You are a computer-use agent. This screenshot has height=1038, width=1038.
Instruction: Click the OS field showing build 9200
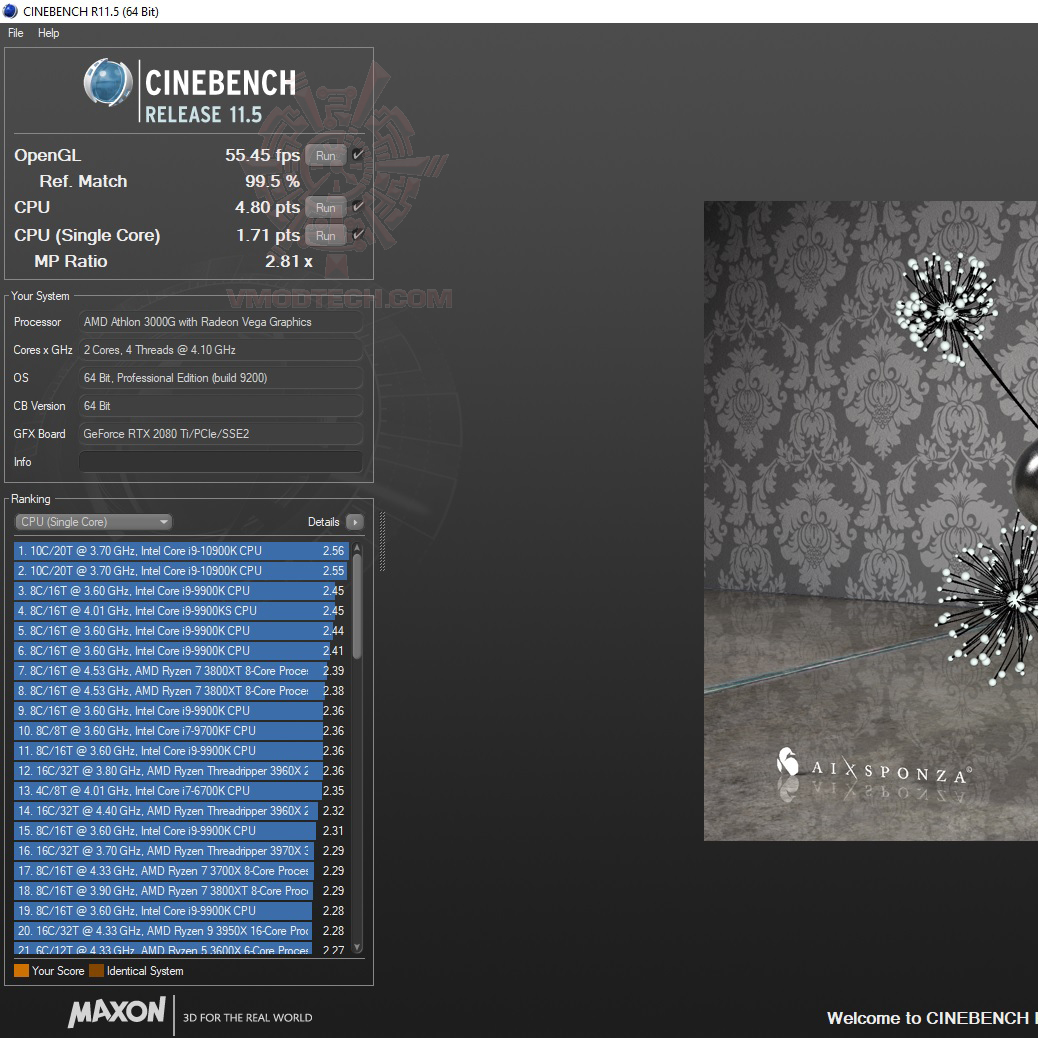pos(220,377)
